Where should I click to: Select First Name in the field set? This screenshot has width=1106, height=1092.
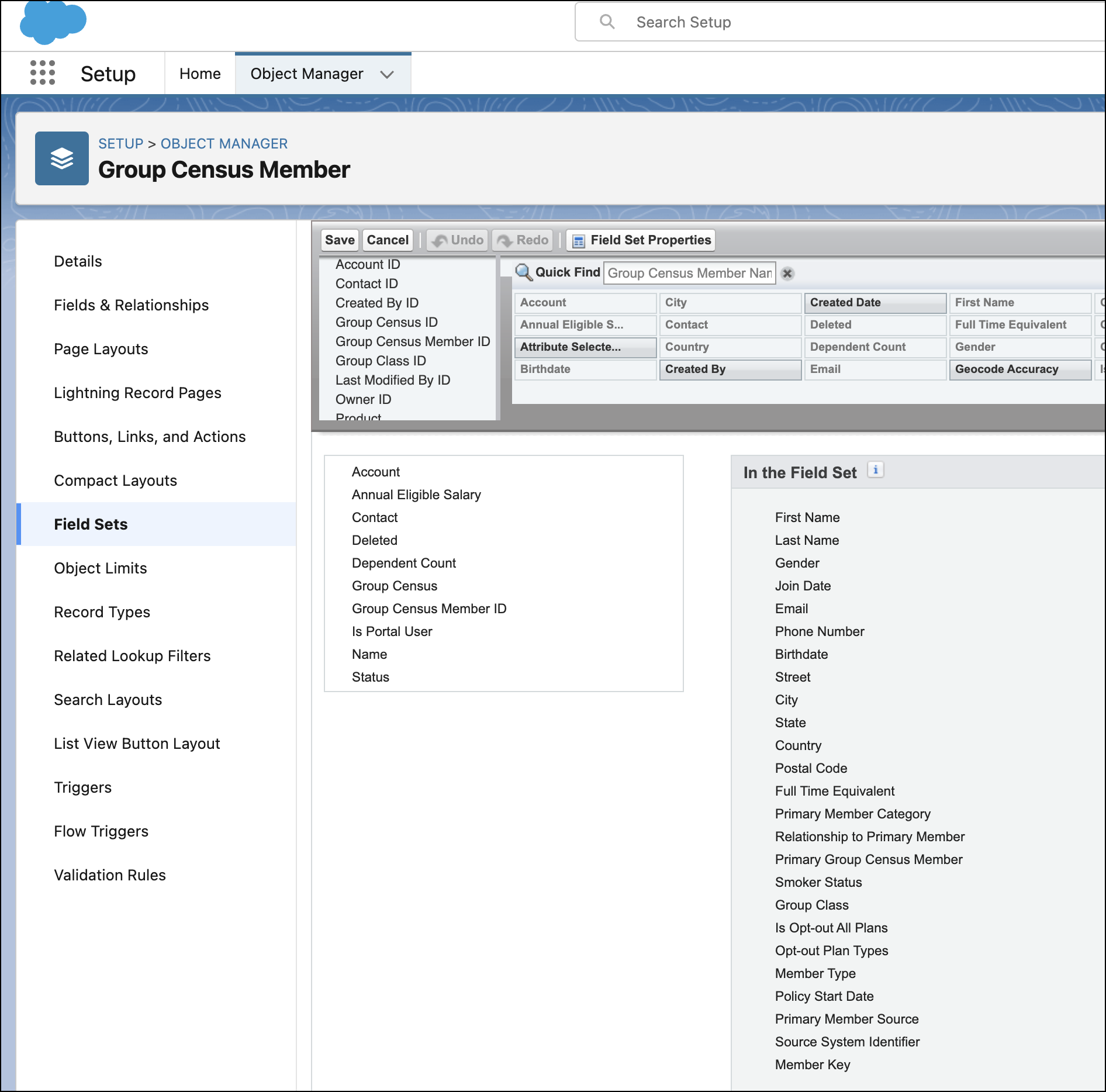pos(807,517)
